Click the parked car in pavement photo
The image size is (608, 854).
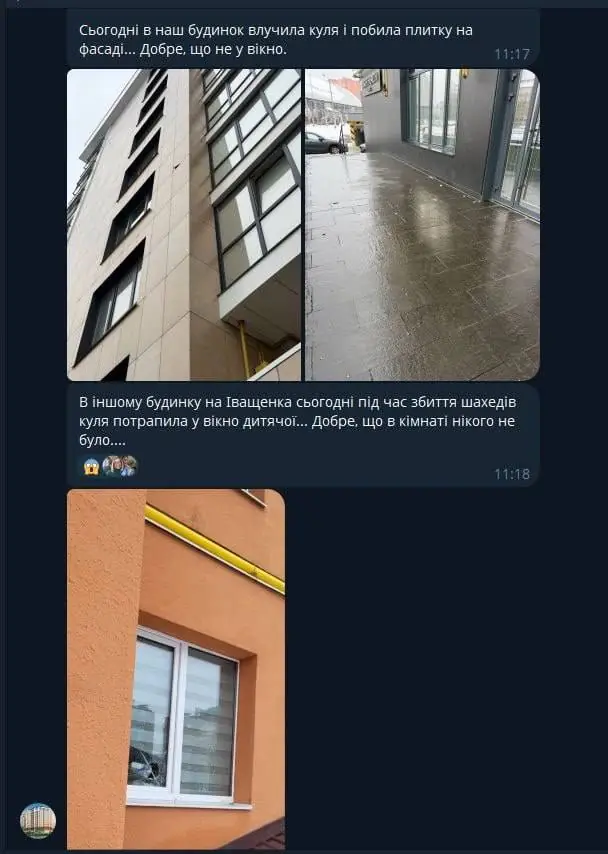coord(326,143)
